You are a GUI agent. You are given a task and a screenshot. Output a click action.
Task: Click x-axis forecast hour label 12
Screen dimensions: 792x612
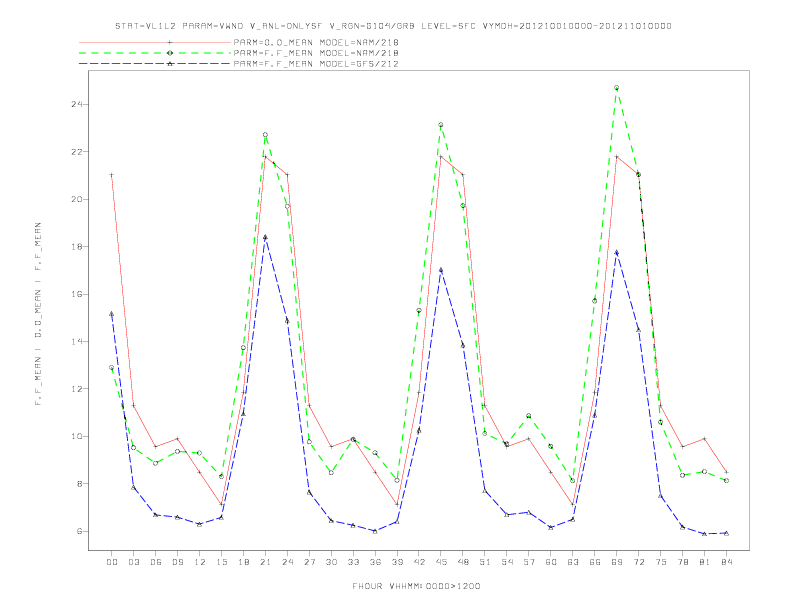click(x=200, y=562)
